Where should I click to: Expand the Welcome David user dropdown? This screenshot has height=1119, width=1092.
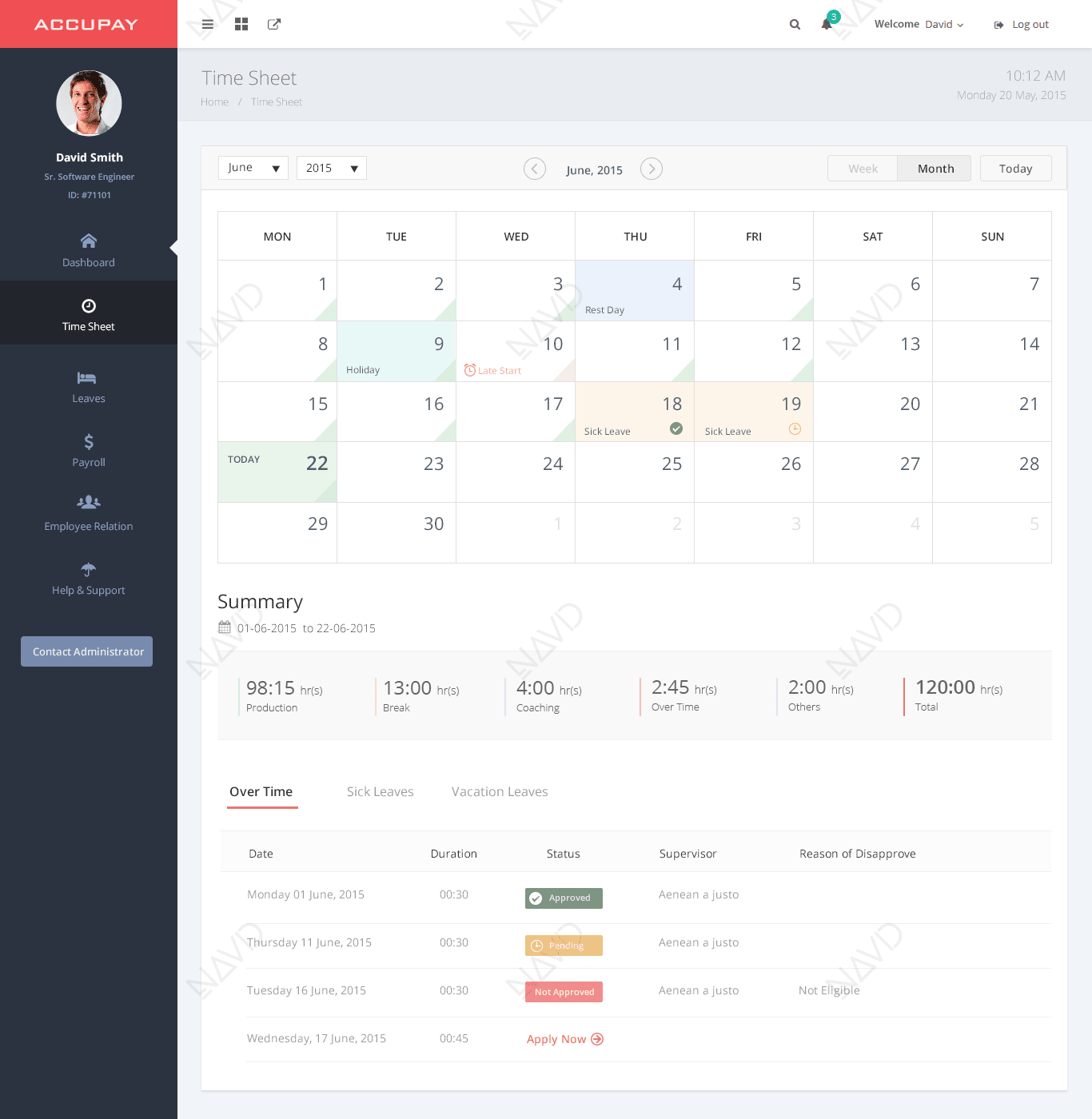pyautogui.click(x=919, y=24)
